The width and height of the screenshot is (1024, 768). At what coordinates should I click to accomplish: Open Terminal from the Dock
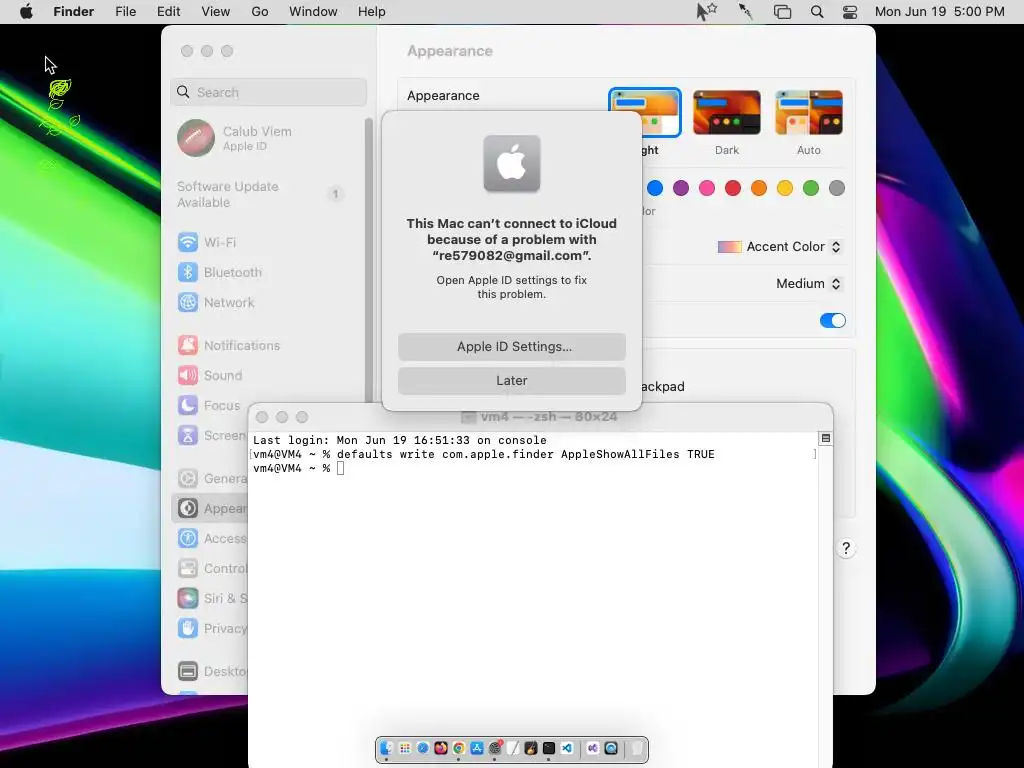pos(549,748)
